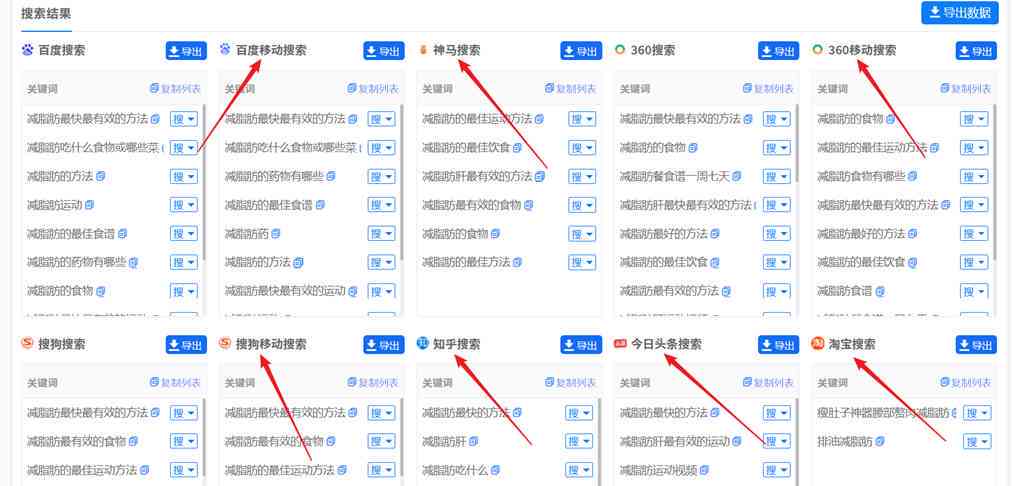Open 搜 dropdown for 减脂肪运动视频 in 今日头条搜索
The height and width of the screenshot is (486, 1012).
coord(776,470)
